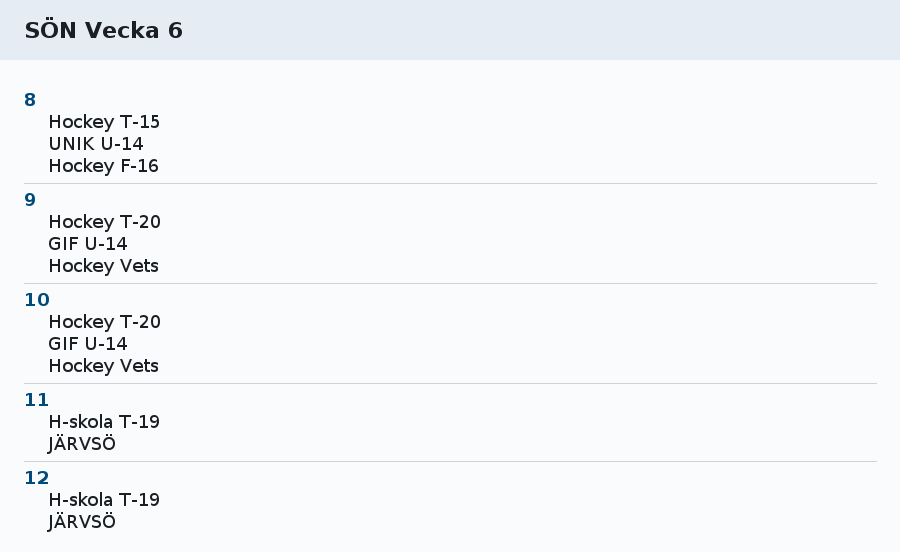The height and width of the screenshot is (552, 900).
Task: Click Hockey T-20 under hour 9
Action: 104,222
